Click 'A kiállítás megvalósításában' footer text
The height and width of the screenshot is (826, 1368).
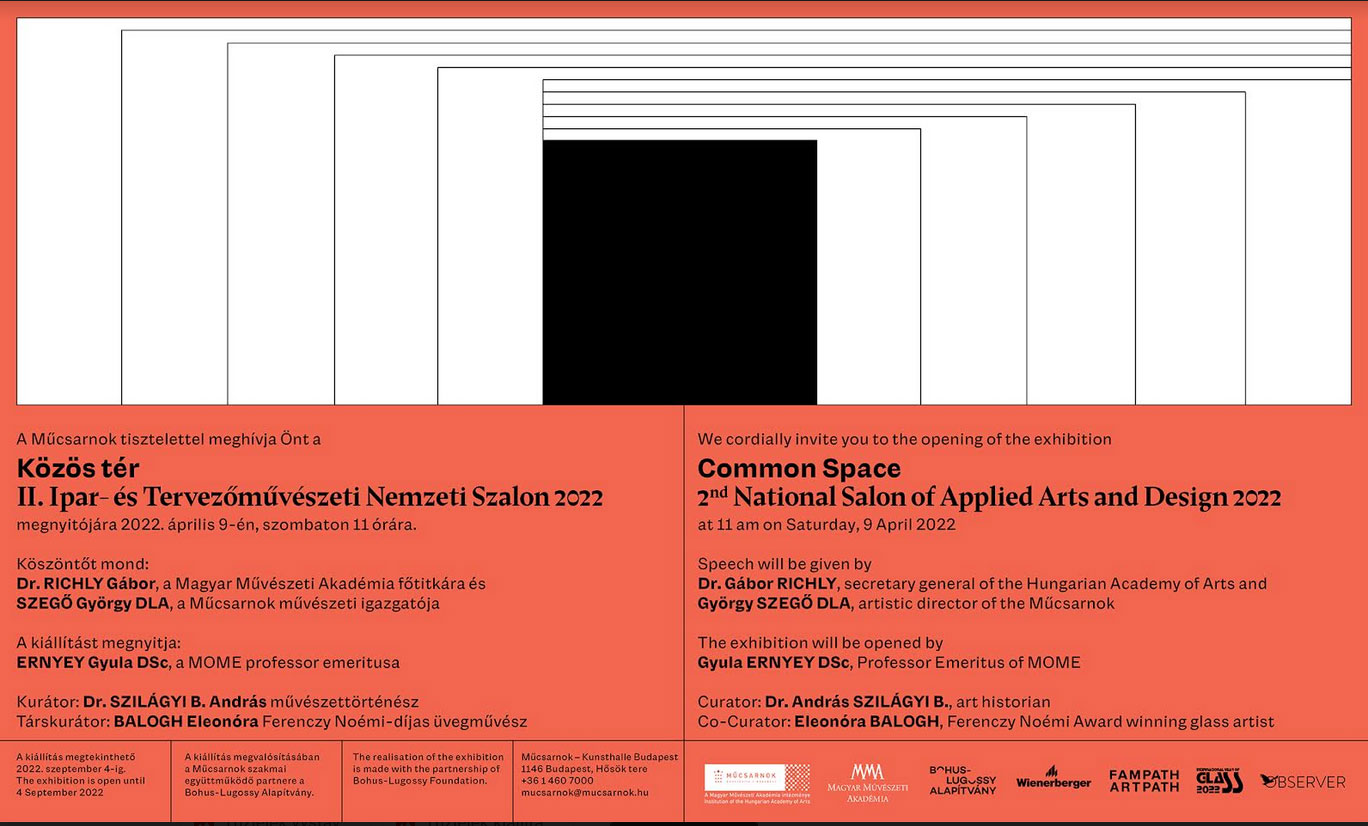point(253,757)
